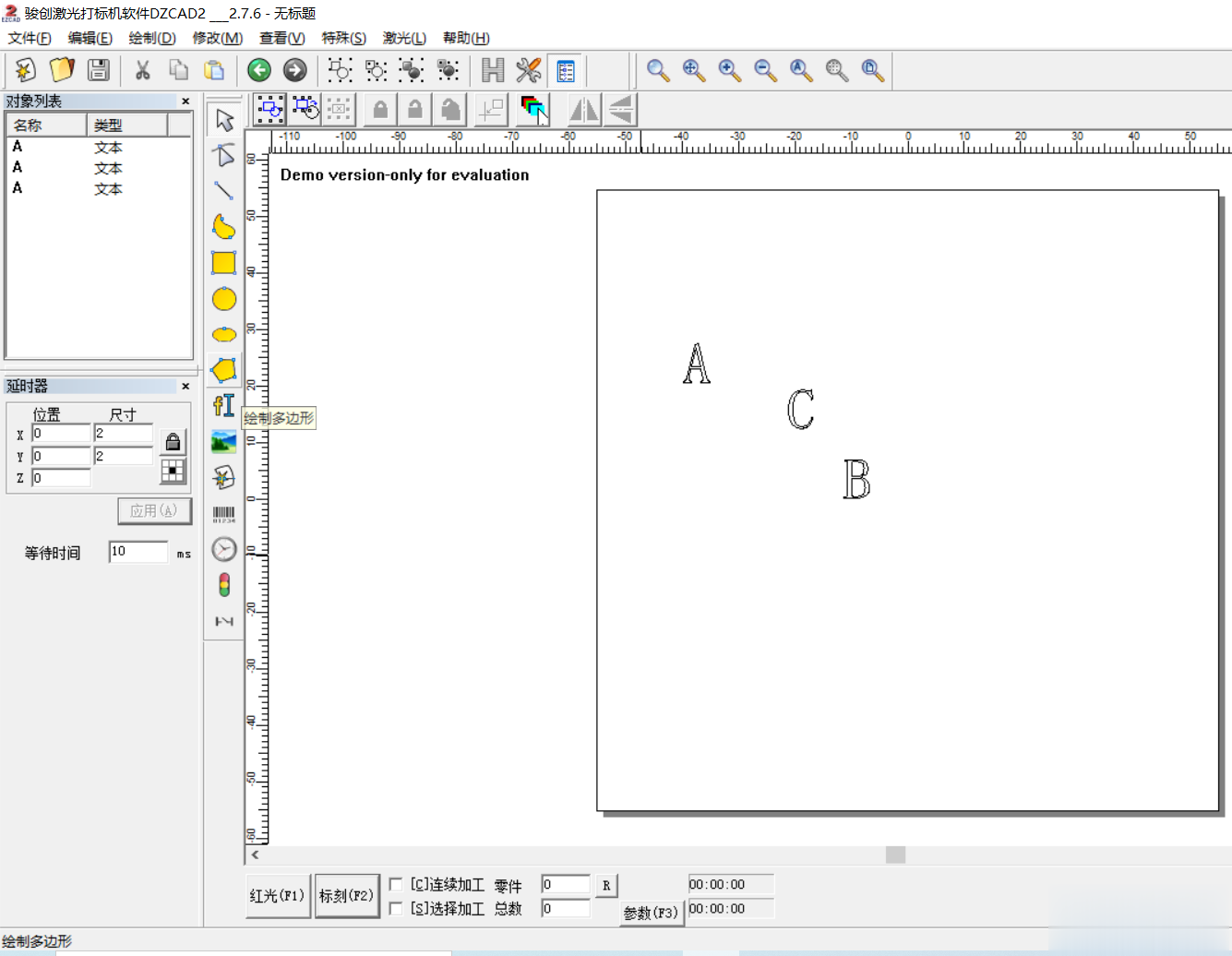The image size is (1232, 956).
Task: Select the rectangle drawing tool
Action: (x=224, y=263)
